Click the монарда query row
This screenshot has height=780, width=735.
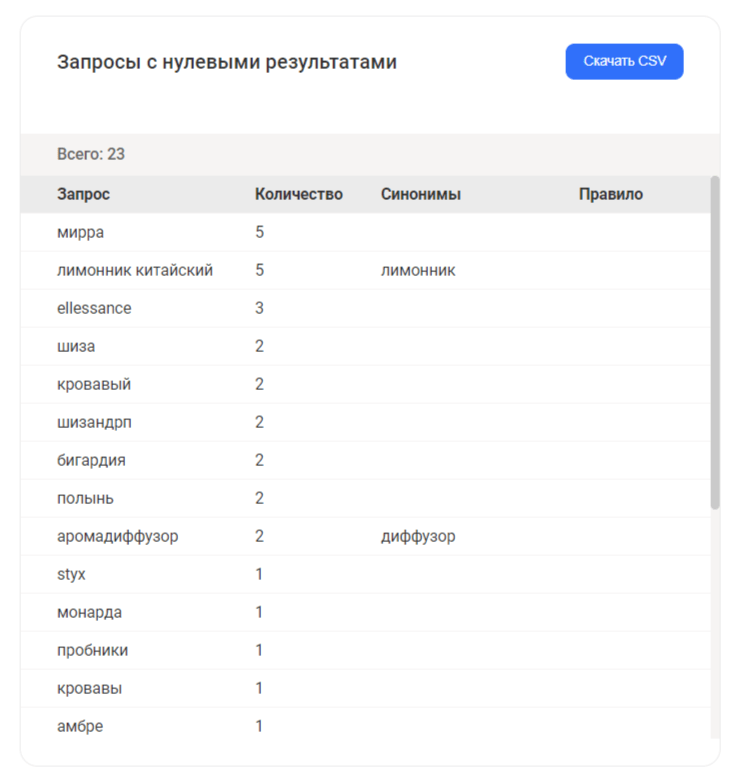366,612
